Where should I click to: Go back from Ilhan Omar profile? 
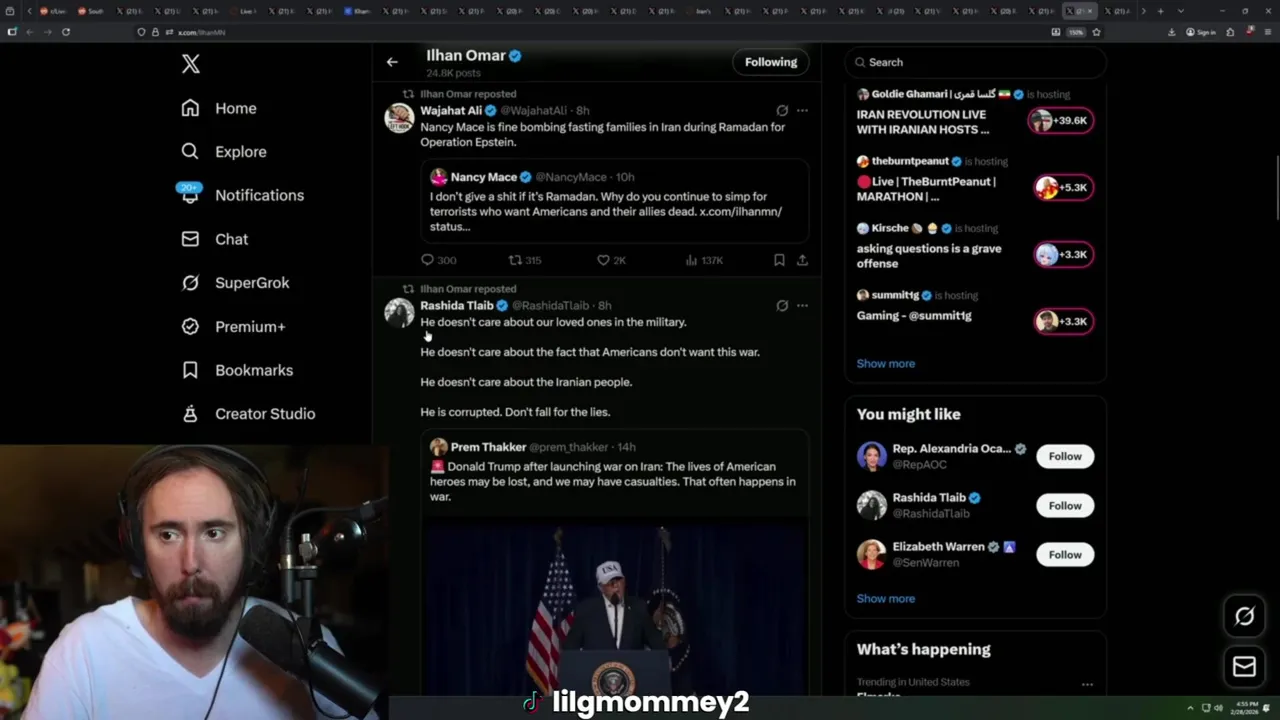392,62
